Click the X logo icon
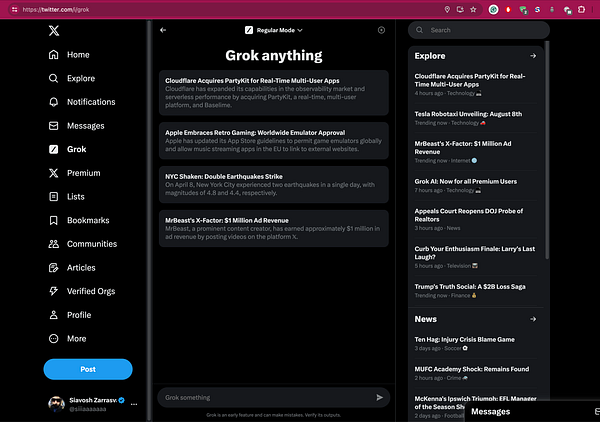This screenshot has height=422, width=600. coord(54,31)
